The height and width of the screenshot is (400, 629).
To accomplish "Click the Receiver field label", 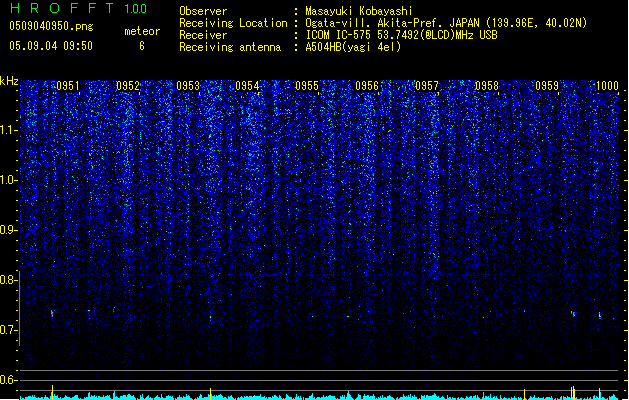I will (x=203, y=35).
